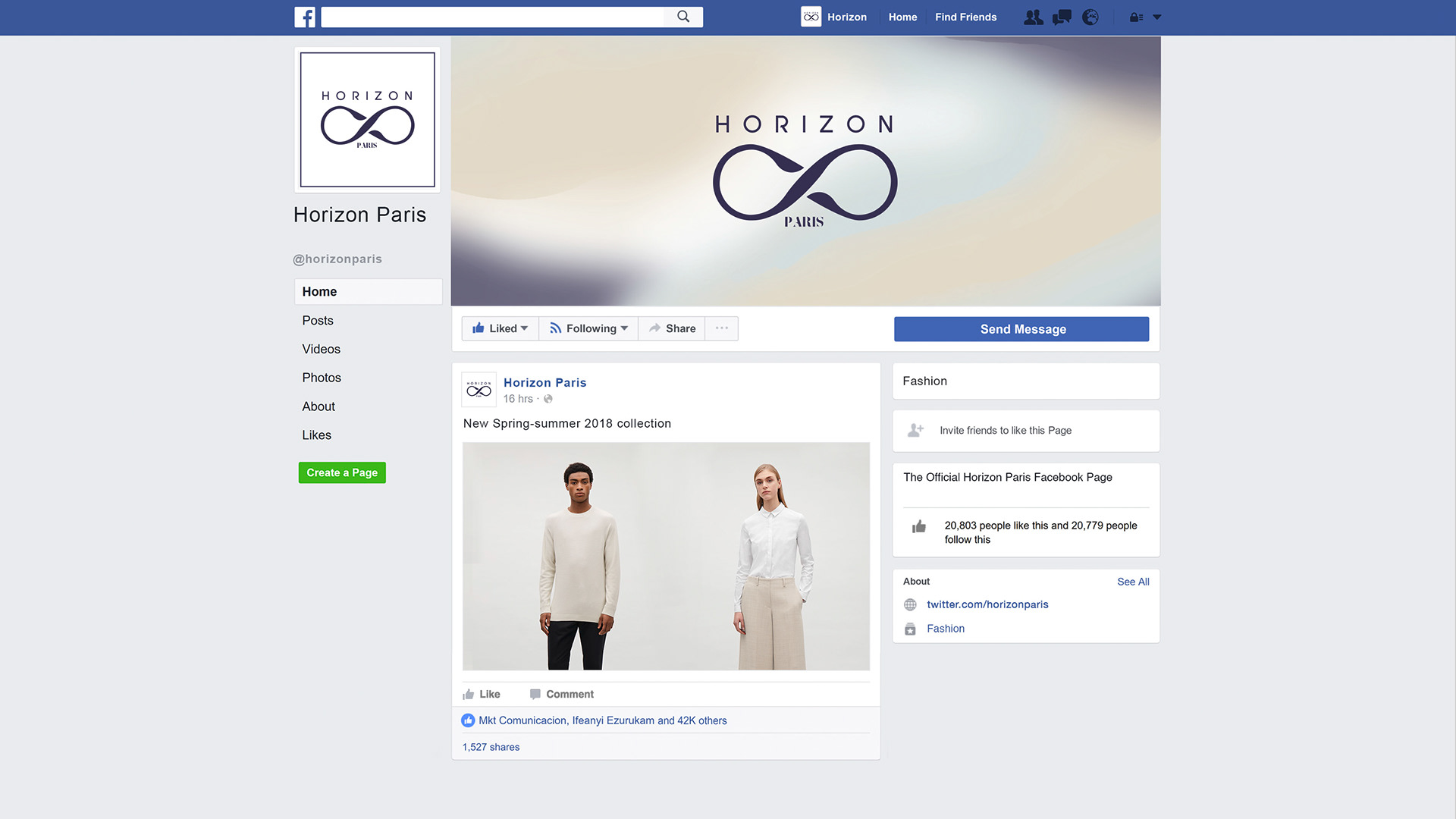Open the notifications globe icon
Viewport: 1456px width, 819px height.
click(x=1090, y=17)
